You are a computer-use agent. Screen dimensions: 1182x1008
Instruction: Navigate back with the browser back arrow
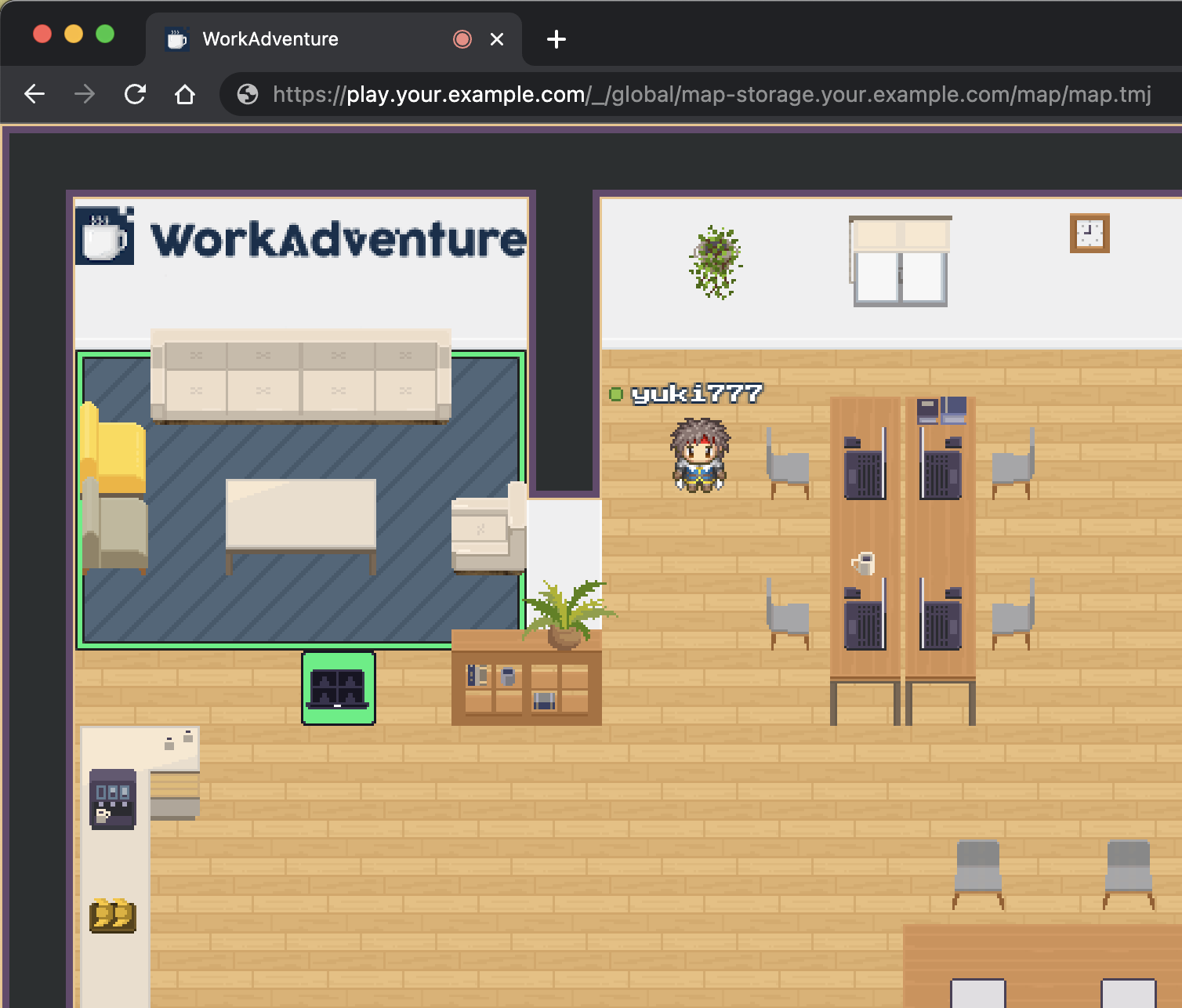(34, 94)
